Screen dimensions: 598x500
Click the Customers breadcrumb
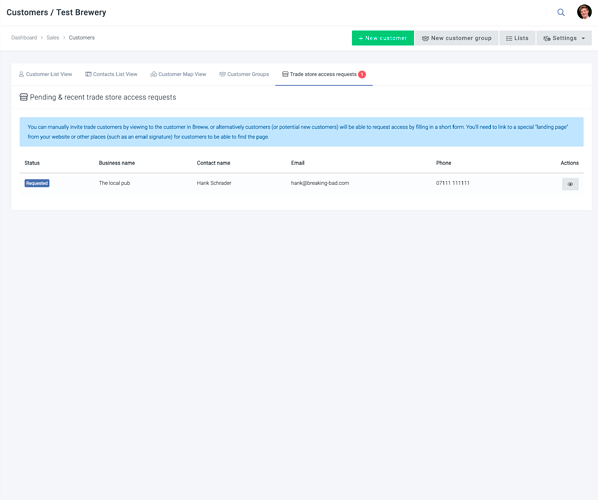click(x=82, y=38)
